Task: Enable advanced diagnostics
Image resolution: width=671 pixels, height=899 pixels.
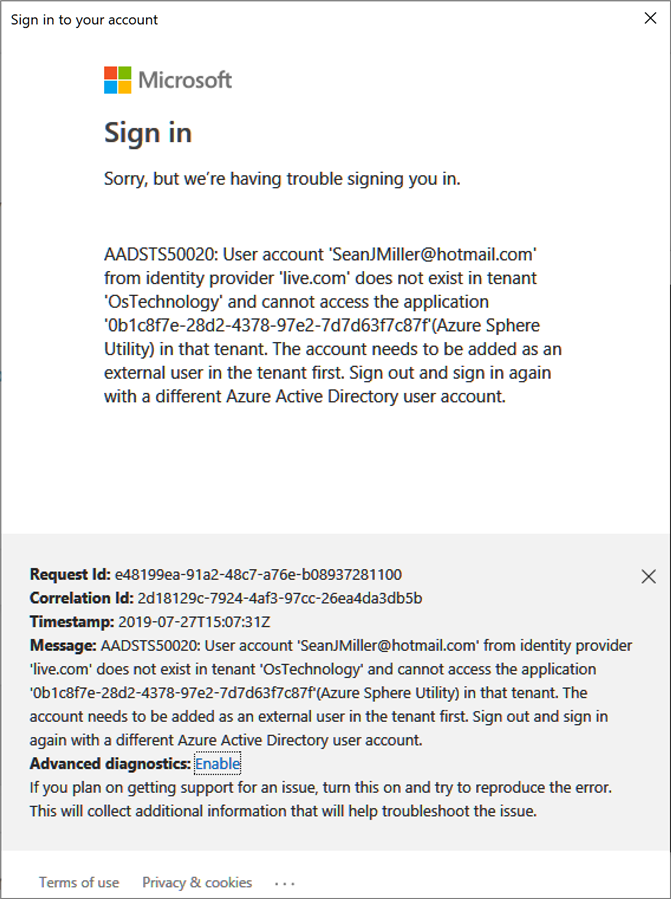Action: [217, 764]
